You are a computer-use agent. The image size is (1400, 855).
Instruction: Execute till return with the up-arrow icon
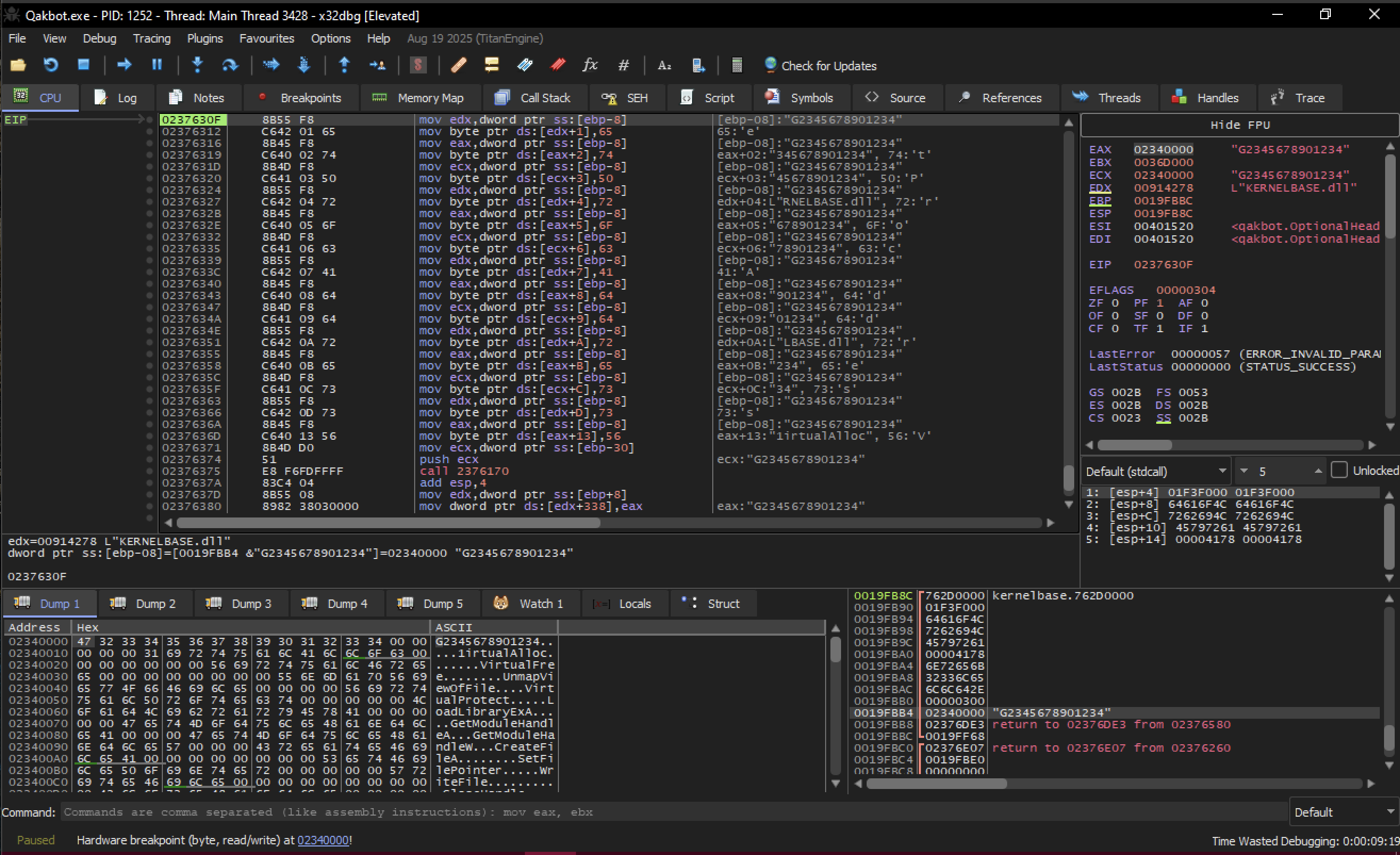344,65
